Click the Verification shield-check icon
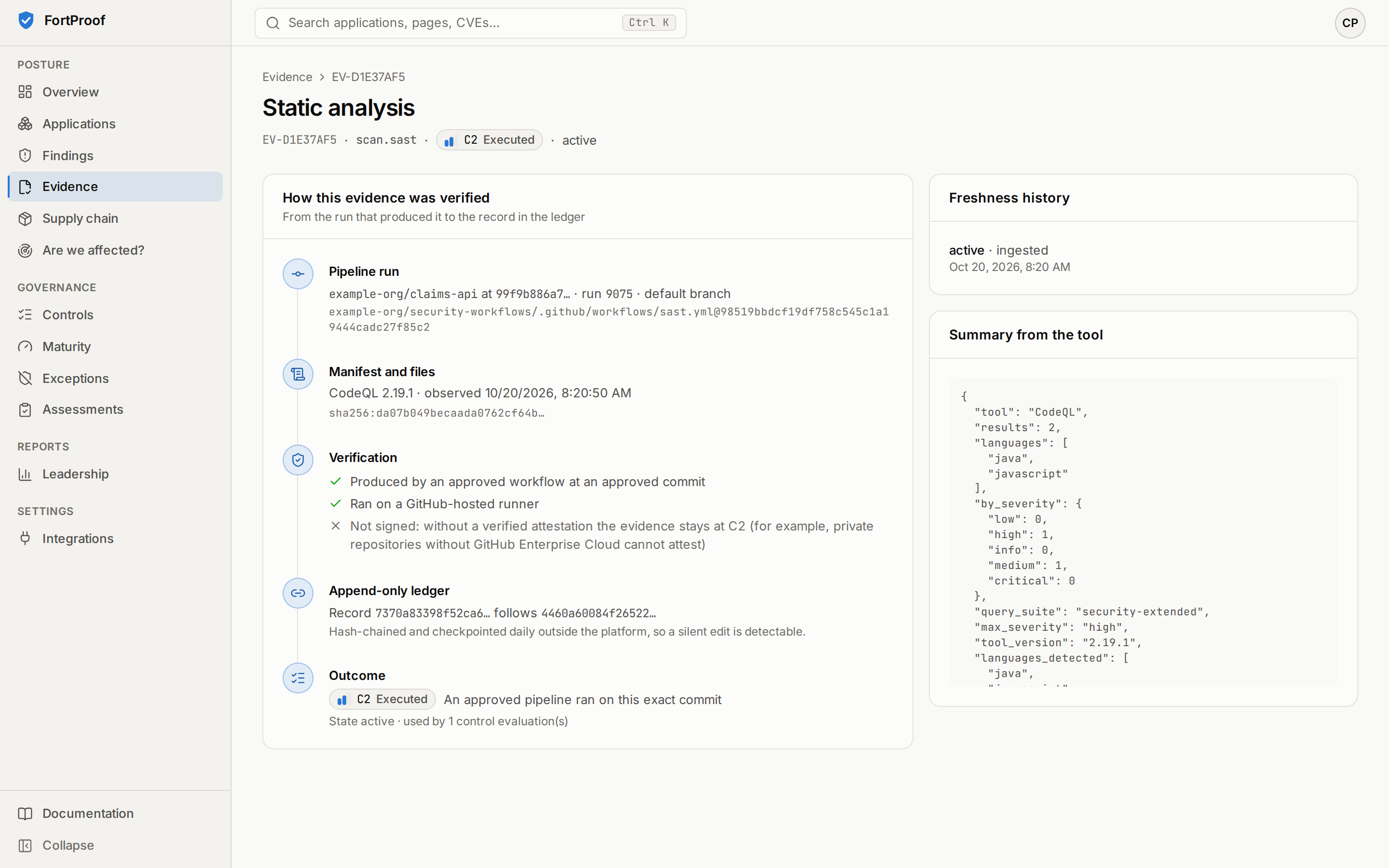Viewport: 1389px width, 868px height. (298, 460)
